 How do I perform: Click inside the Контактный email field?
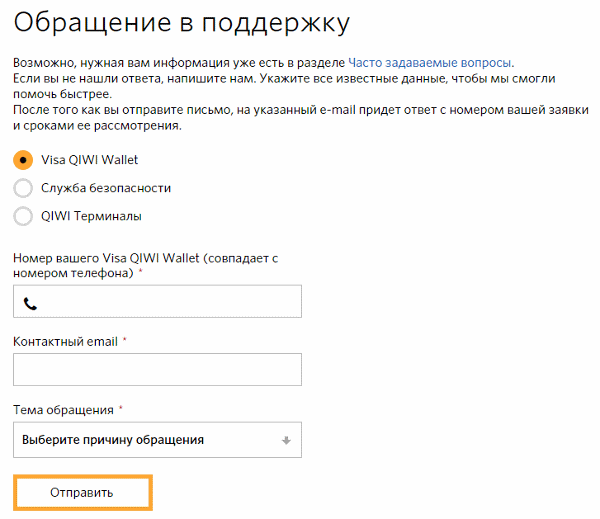pyautogui.click(x=157, y=370)
